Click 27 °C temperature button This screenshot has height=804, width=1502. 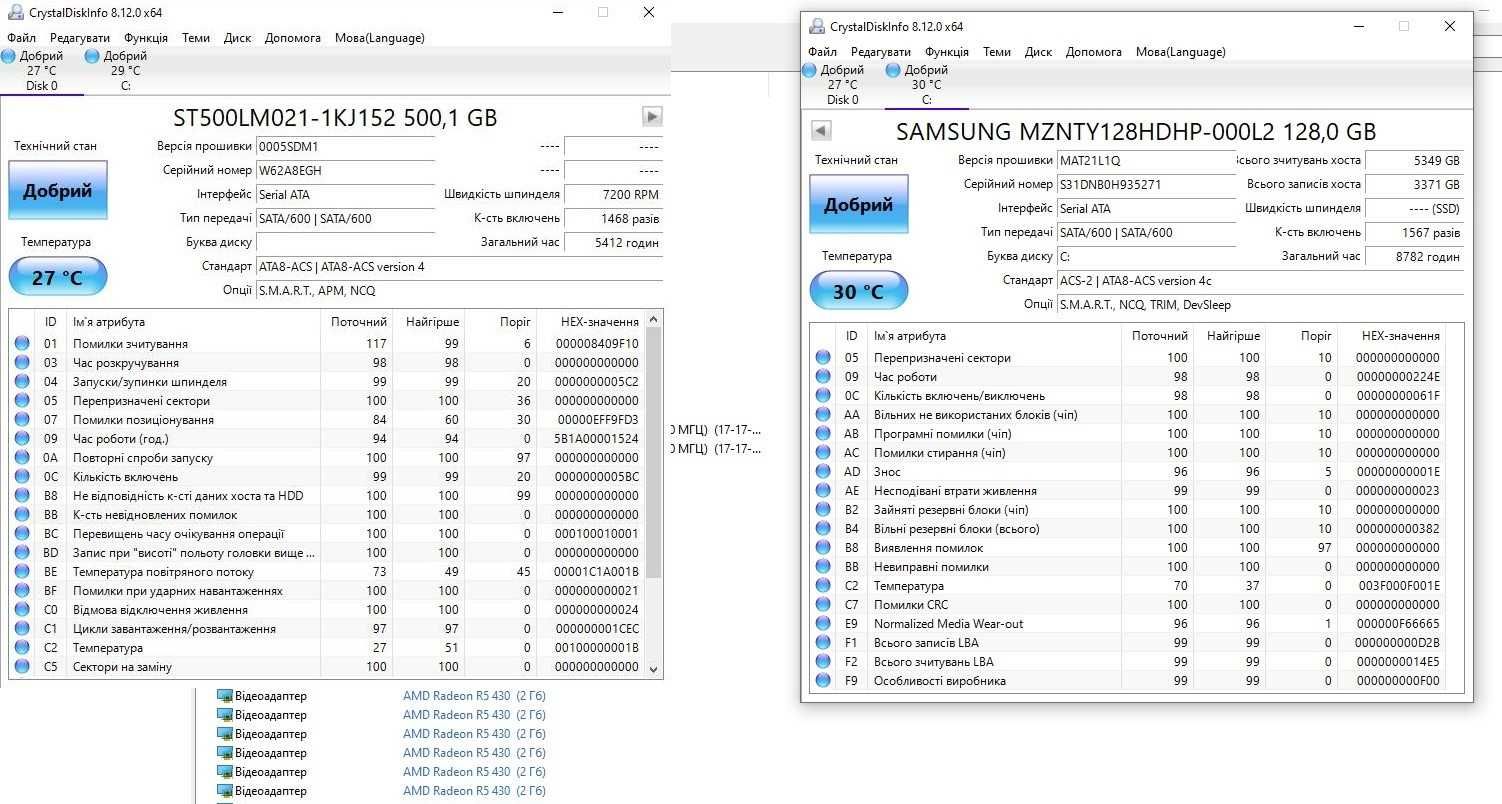pos(57,277)
